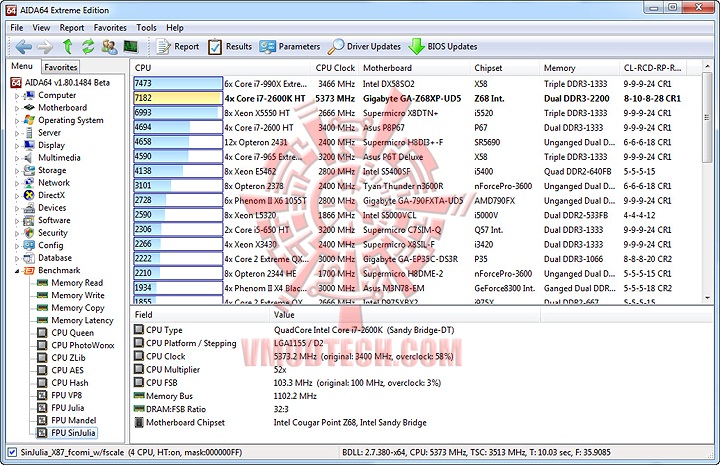The height and width of the screenshot is (465, 720).
Task: Open the Tools menu
Action: coord(146,28)
